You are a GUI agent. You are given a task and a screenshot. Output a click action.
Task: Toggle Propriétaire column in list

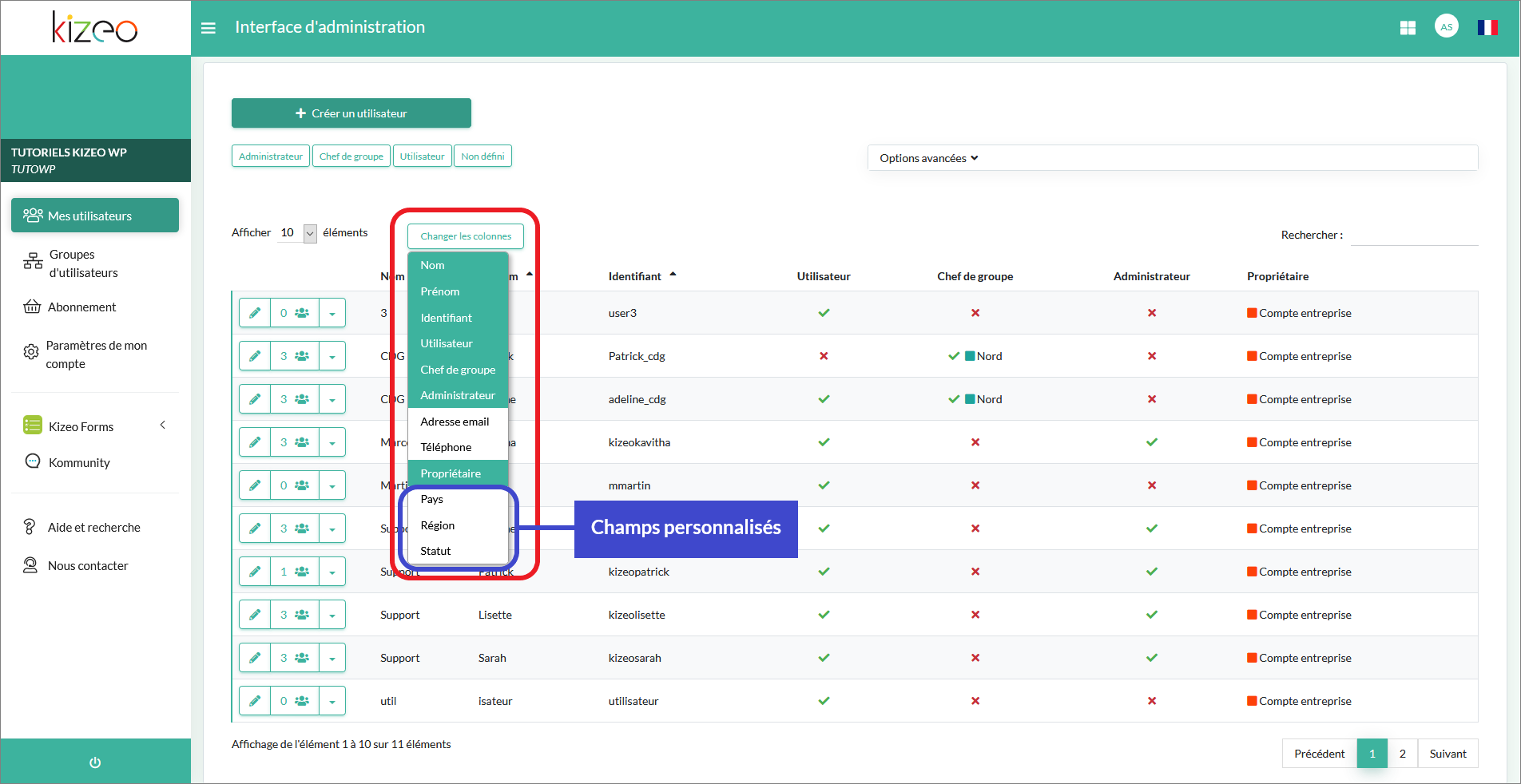[x=458, y=473]
